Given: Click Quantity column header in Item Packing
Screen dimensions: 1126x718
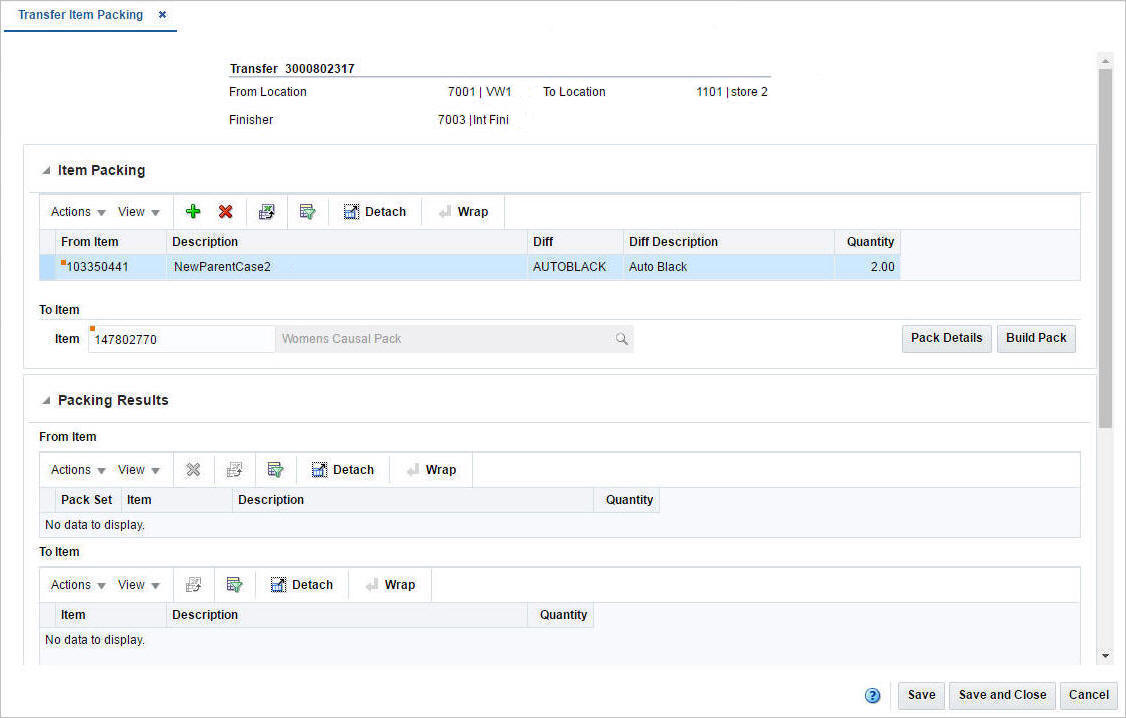Looking at the screenshot, I should click(x=867, y=242).
